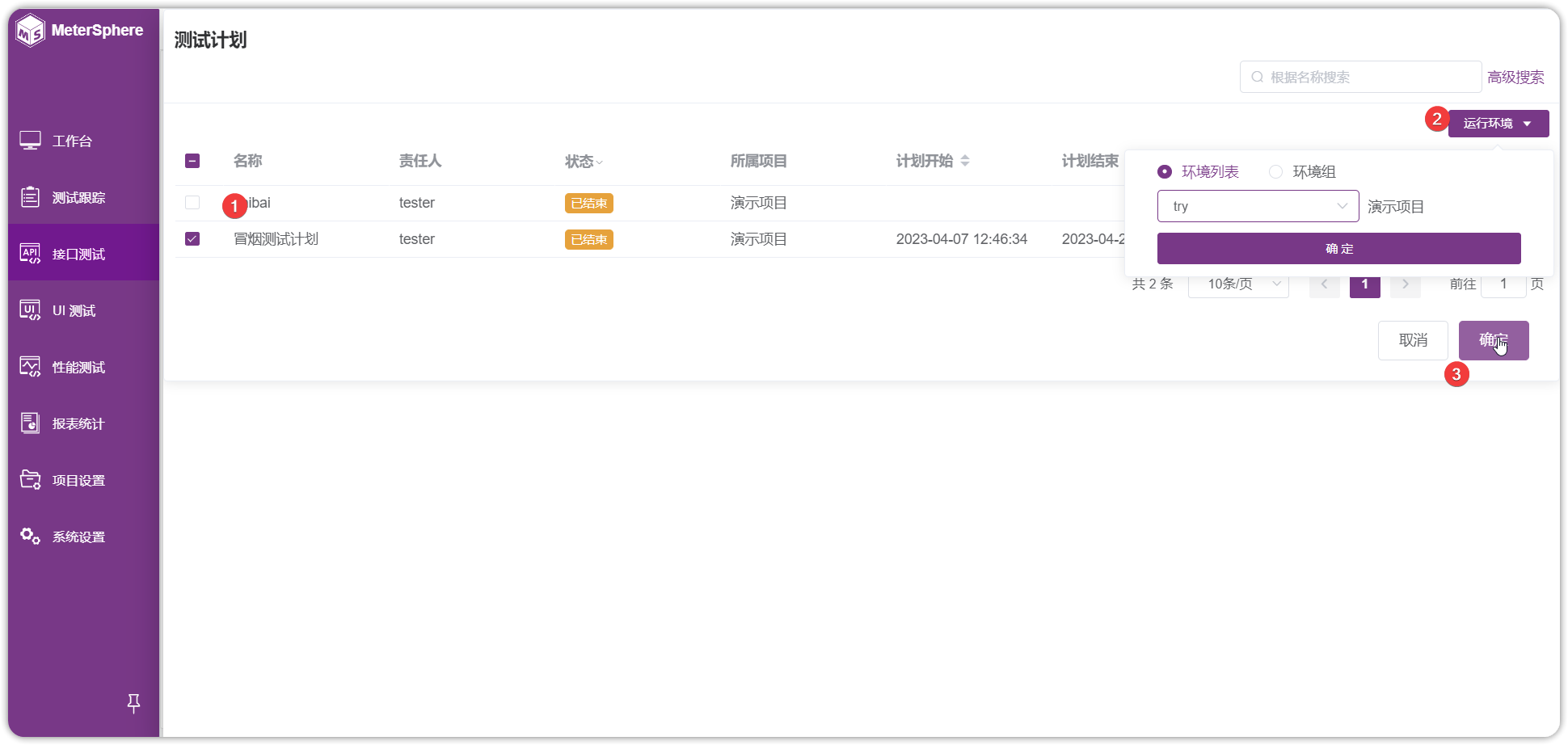Click the search magnifier icon
The height and width of the screenshot is (745, 1568).
tap(1257, 77)
